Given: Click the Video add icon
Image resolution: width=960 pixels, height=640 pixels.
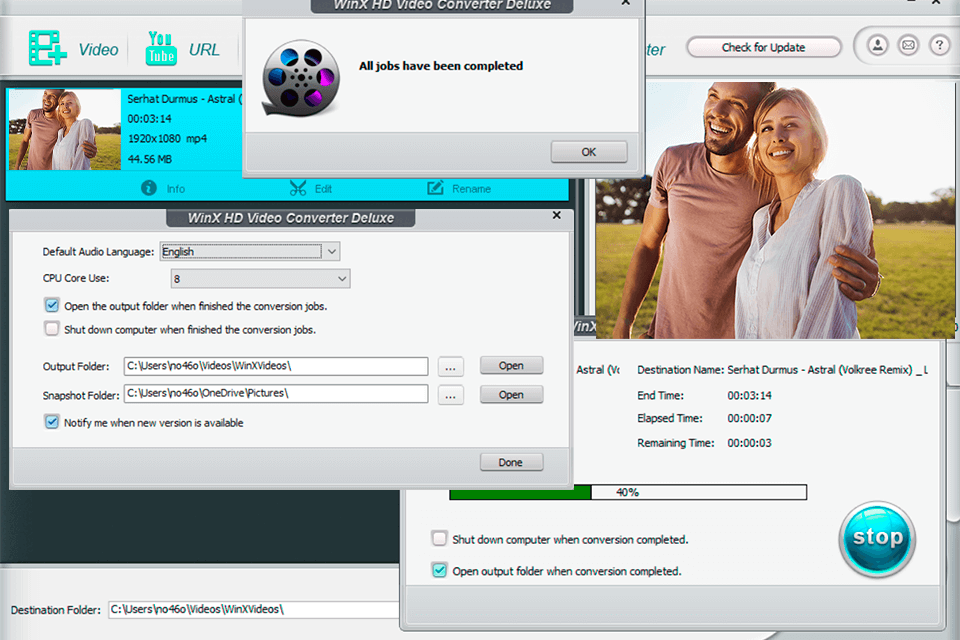Looking at the screenshot, I should coord(48,48).
